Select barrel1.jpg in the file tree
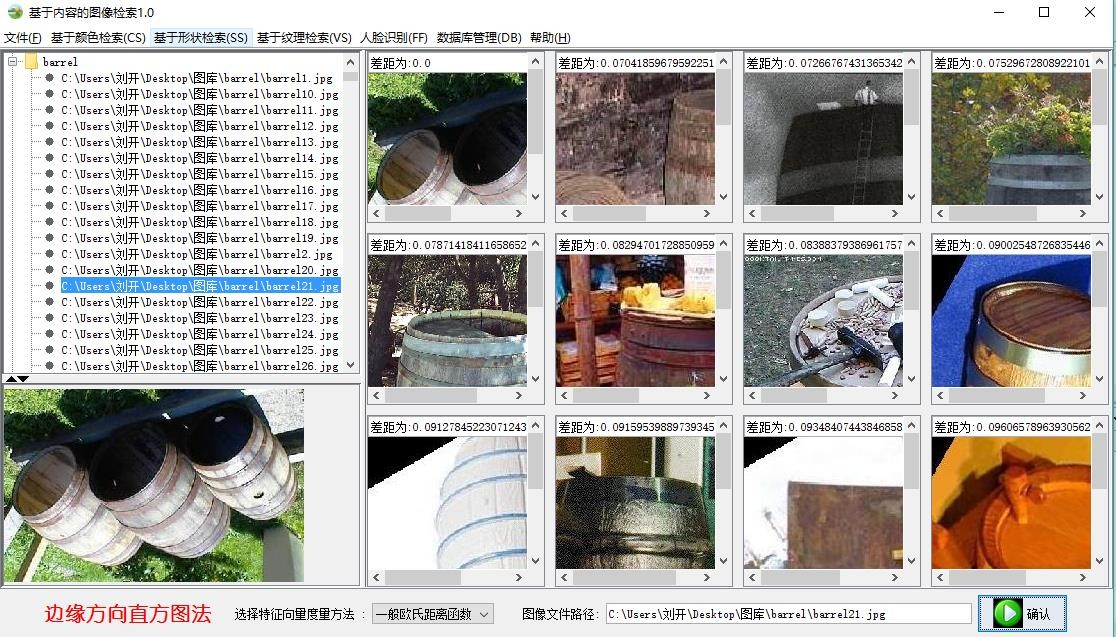The image size is (1116, 637). (196, 78)
